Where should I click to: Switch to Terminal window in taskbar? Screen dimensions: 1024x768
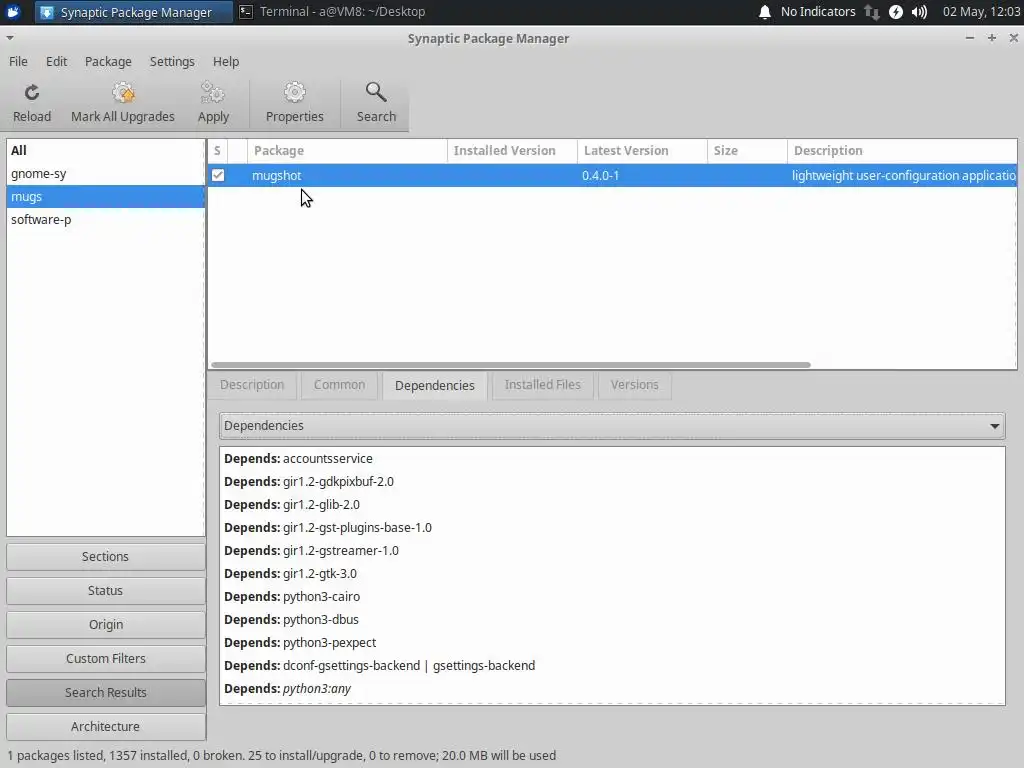coord(332,12)
